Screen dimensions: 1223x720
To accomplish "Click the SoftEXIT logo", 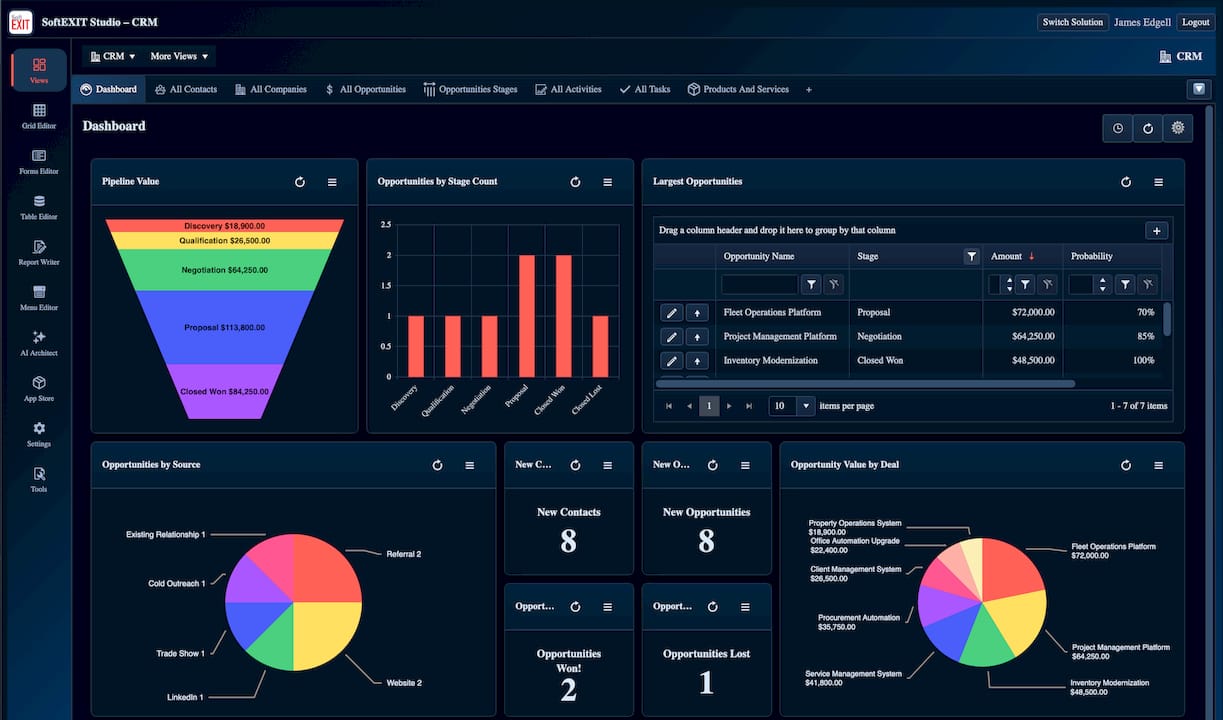I will (20, 21).
